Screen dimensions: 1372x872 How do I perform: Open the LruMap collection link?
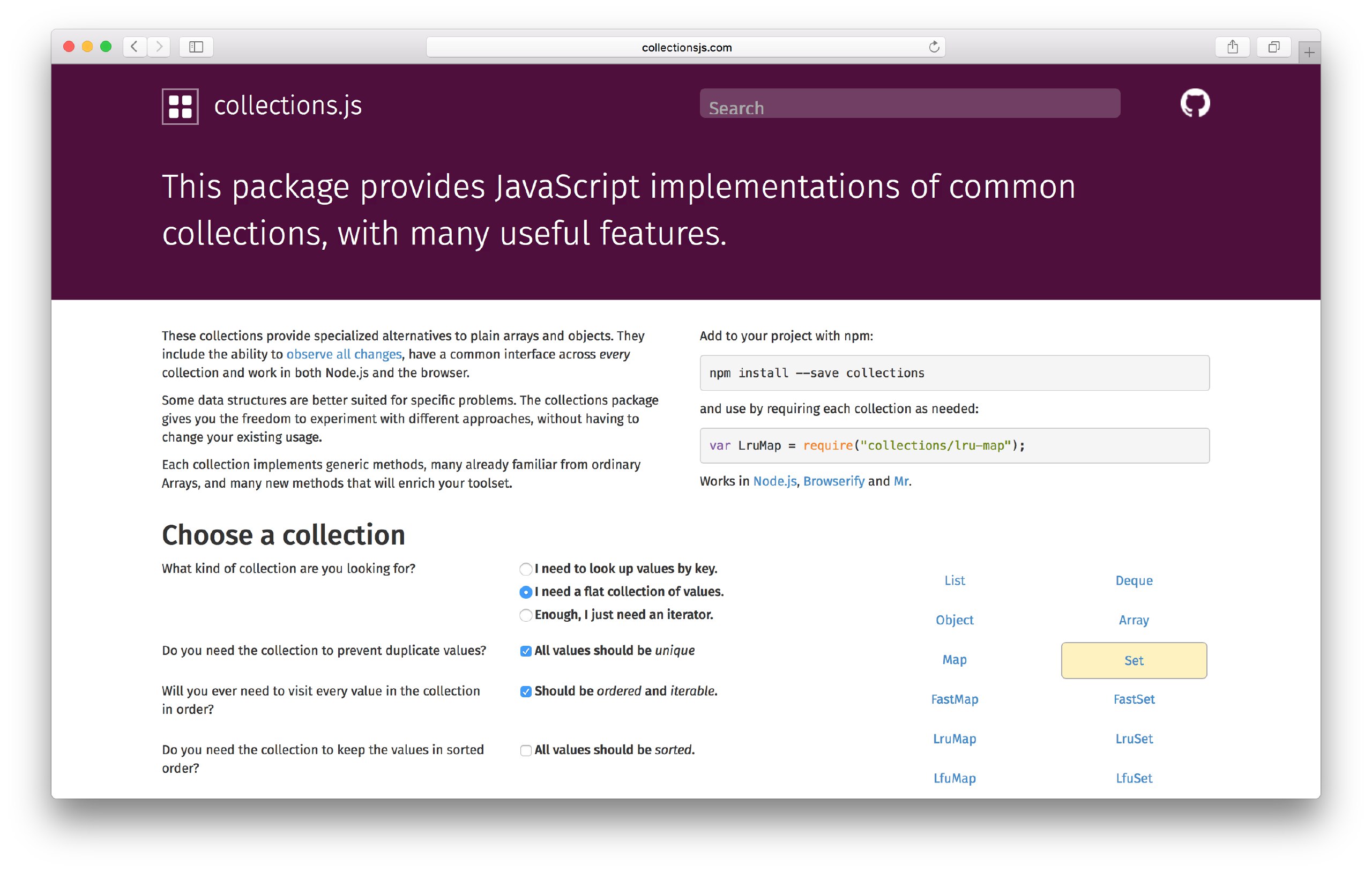955,739
